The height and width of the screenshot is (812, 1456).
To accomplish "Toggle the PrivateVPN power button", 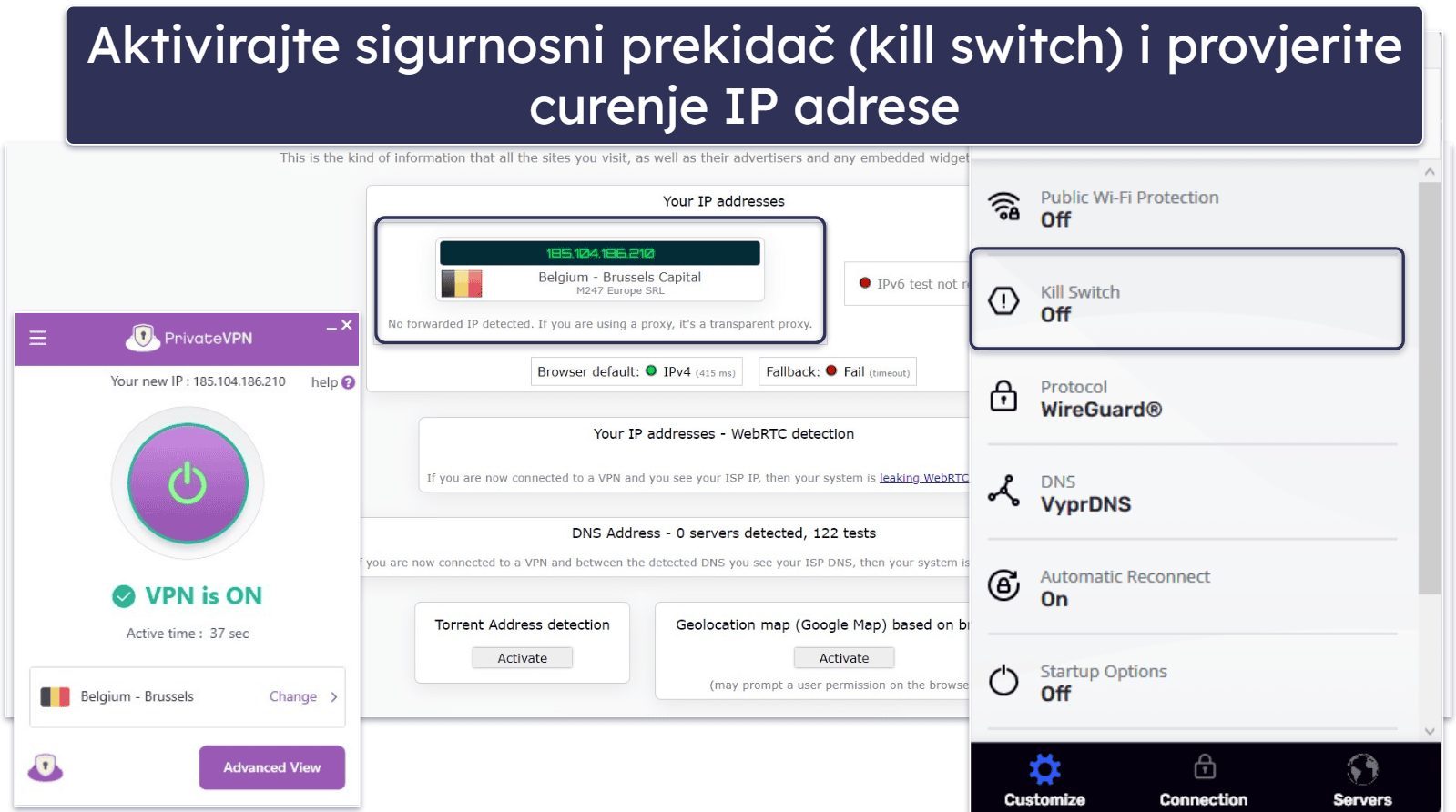I will (188, 483).
